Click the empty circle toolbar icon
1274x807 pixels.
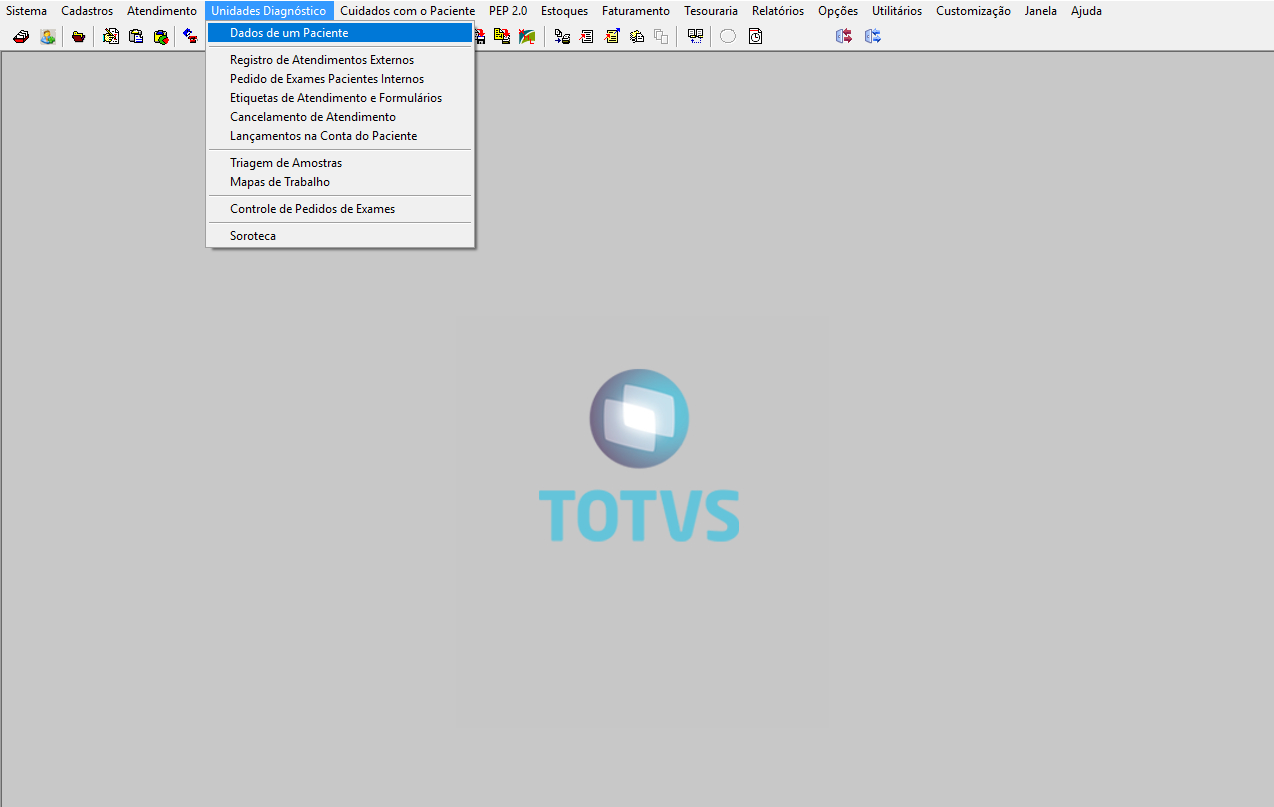(x=728, y=36)
